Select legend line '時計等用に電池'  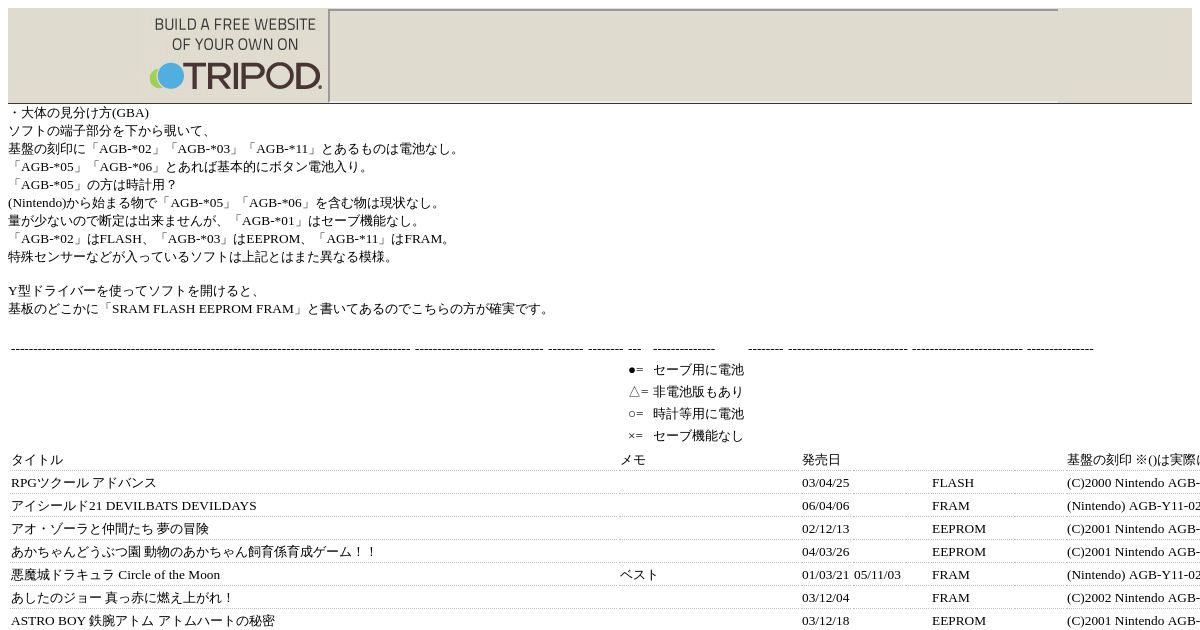click(698, 414)
